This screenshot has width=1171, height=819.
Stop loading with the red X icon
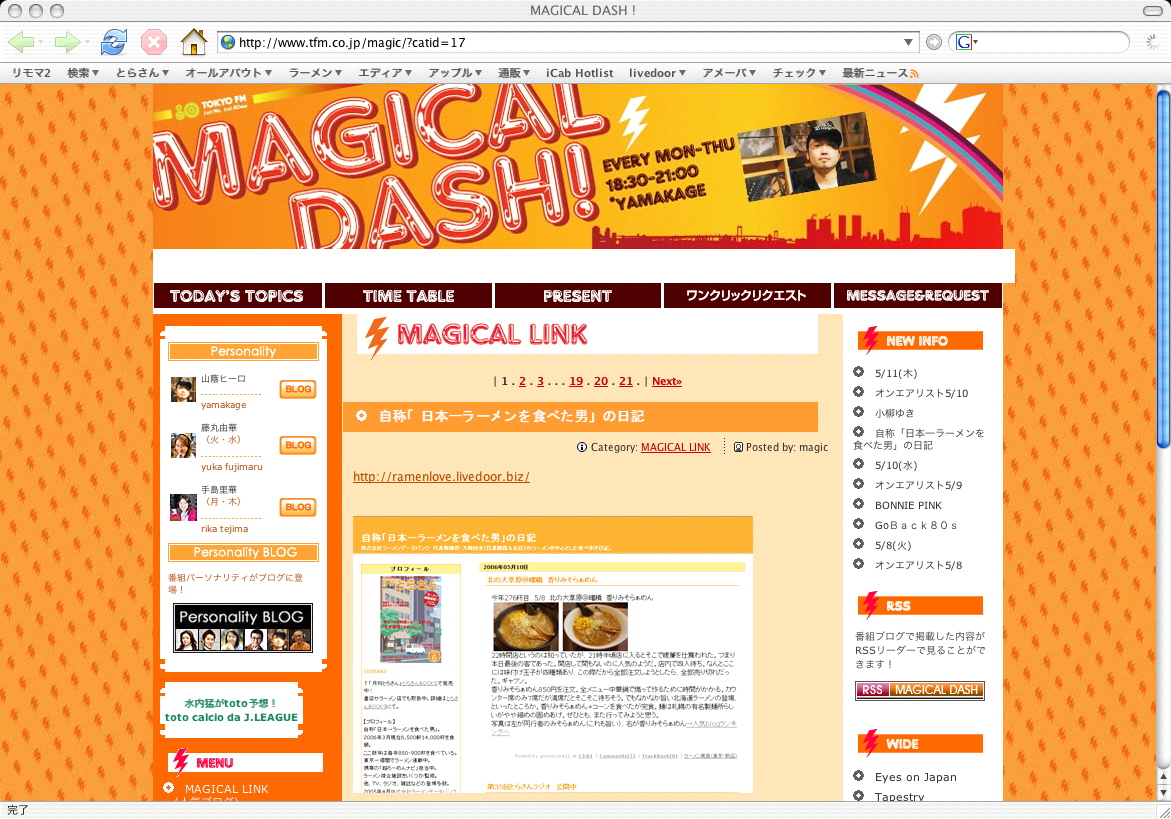point(154,42)
